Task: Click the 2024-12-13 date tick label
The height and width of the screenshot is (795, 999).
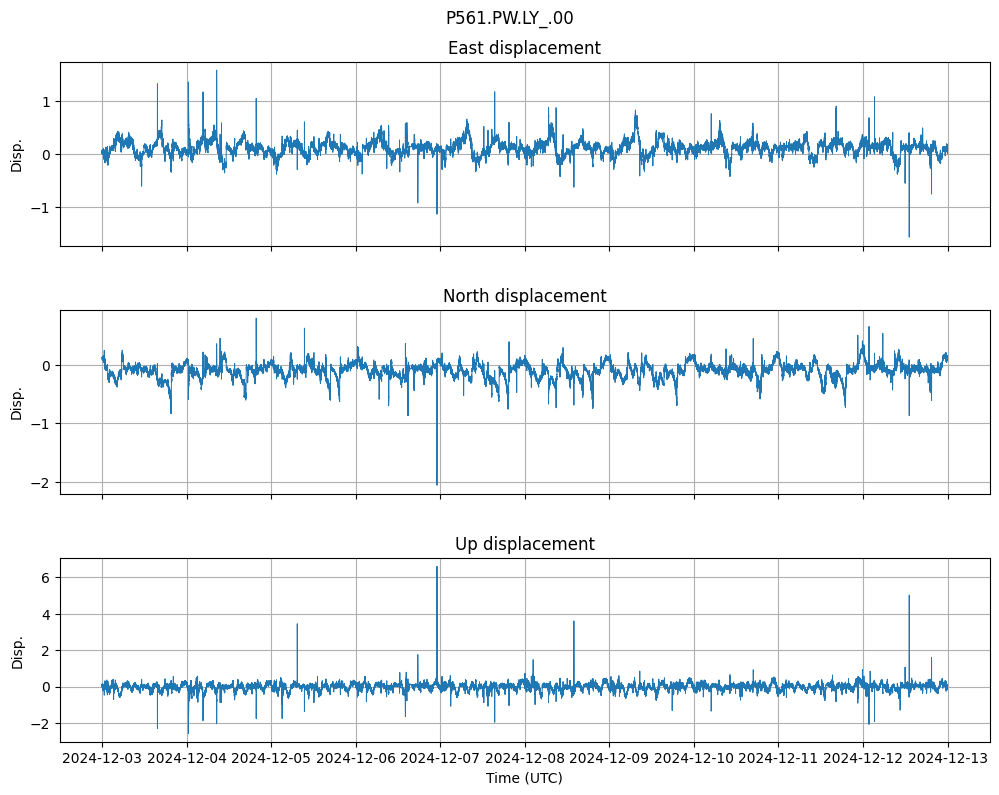Action: click(948, 759)
